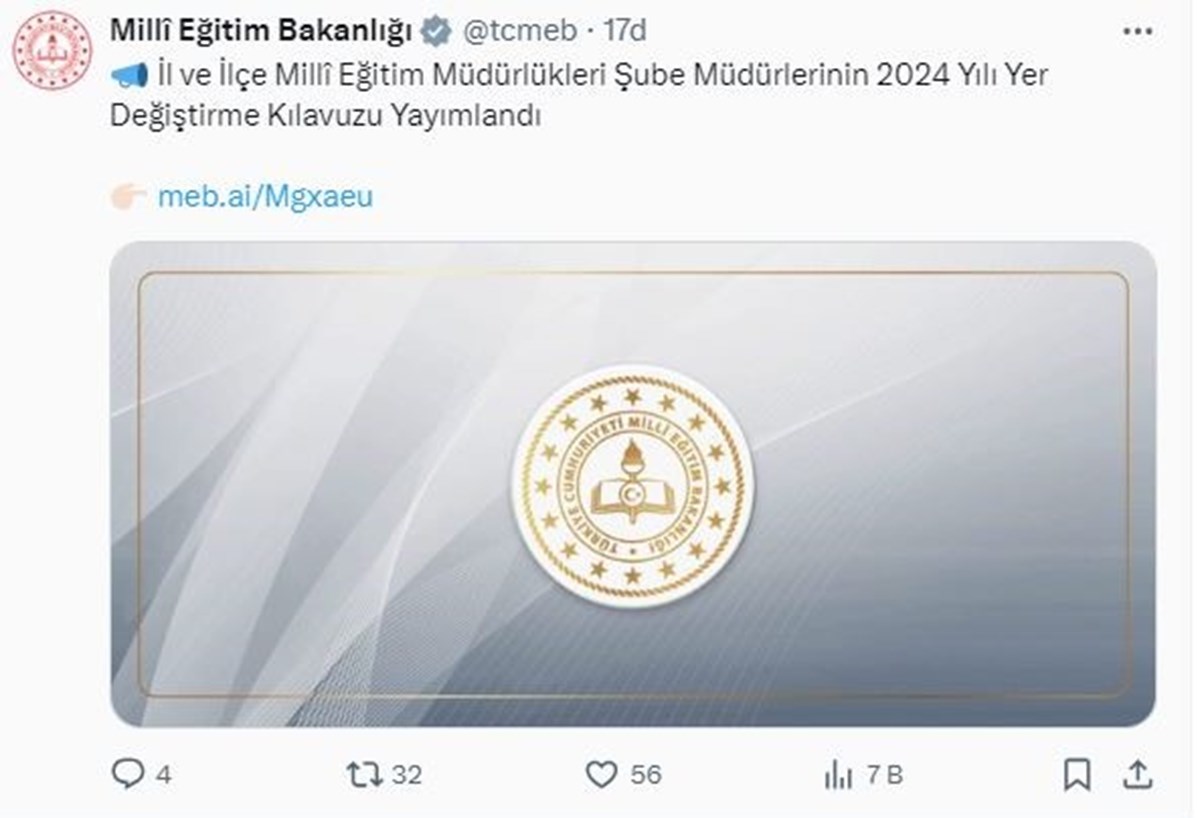This screenshot has height=818, width=1200.
Task: Click the 17d timestamp of the tweet
Action: 625,31
